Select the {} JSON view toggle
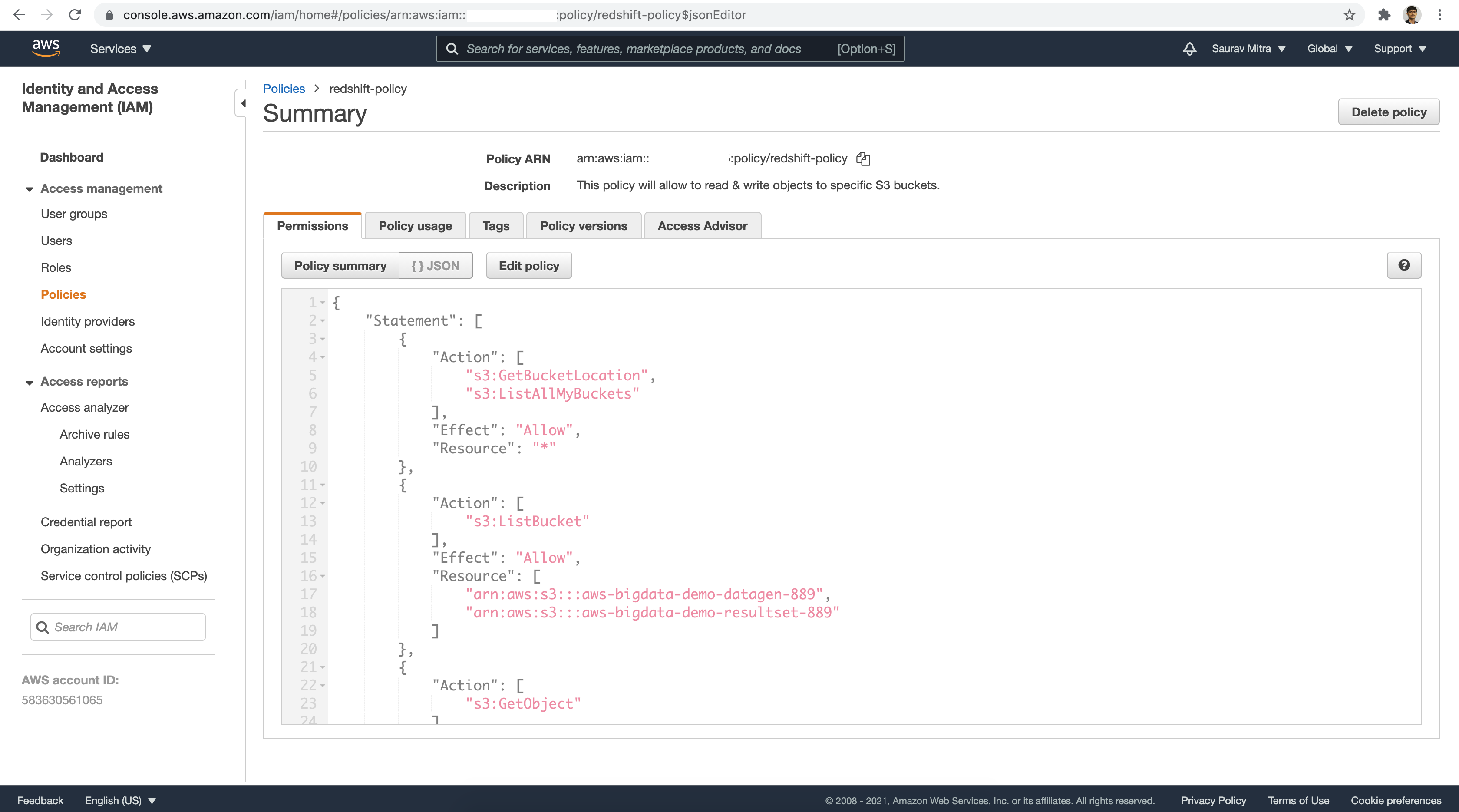This screenshot has width=1459, height=812. (x=436, y=266)
